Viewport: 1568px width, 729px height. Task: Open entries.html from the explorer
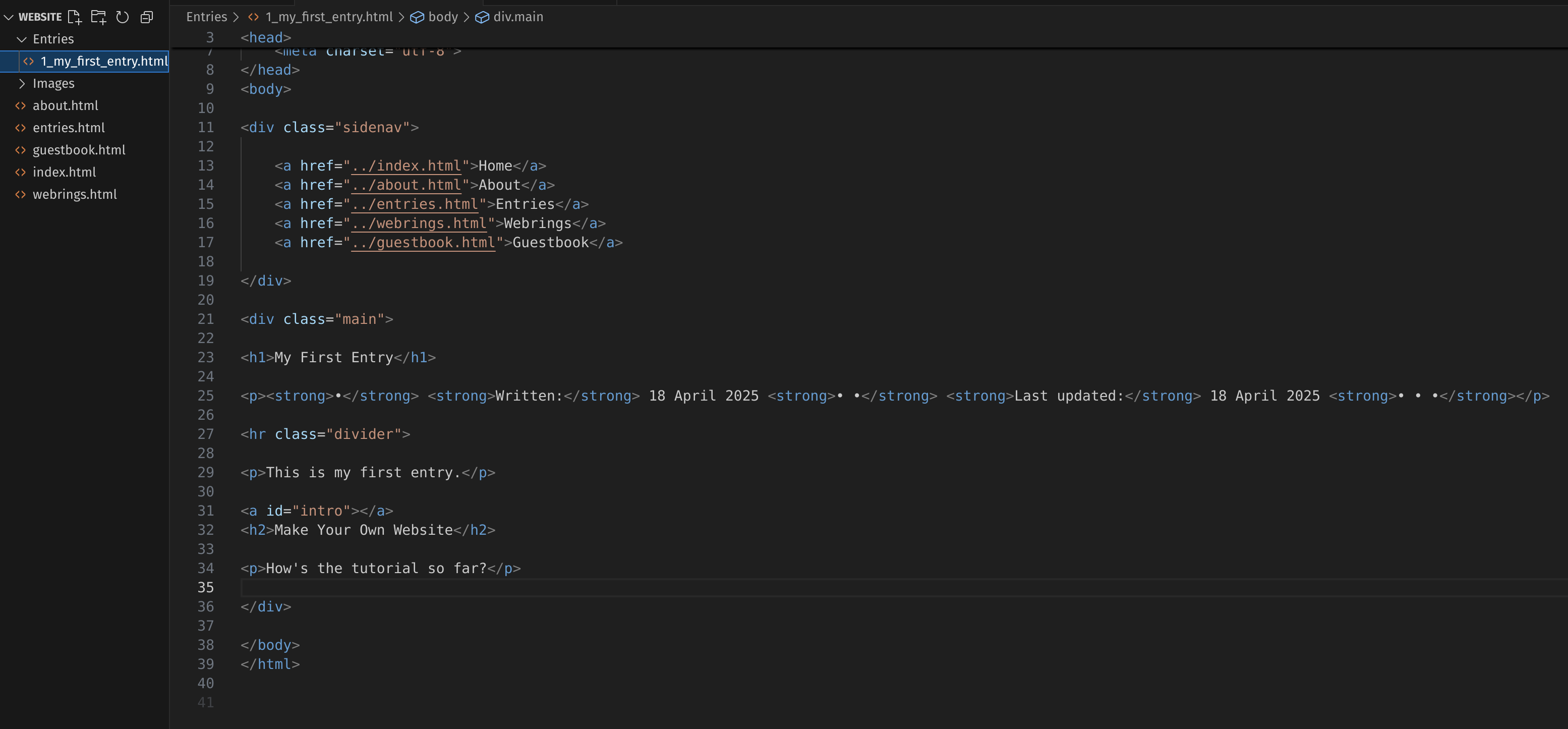pos(69,128)
